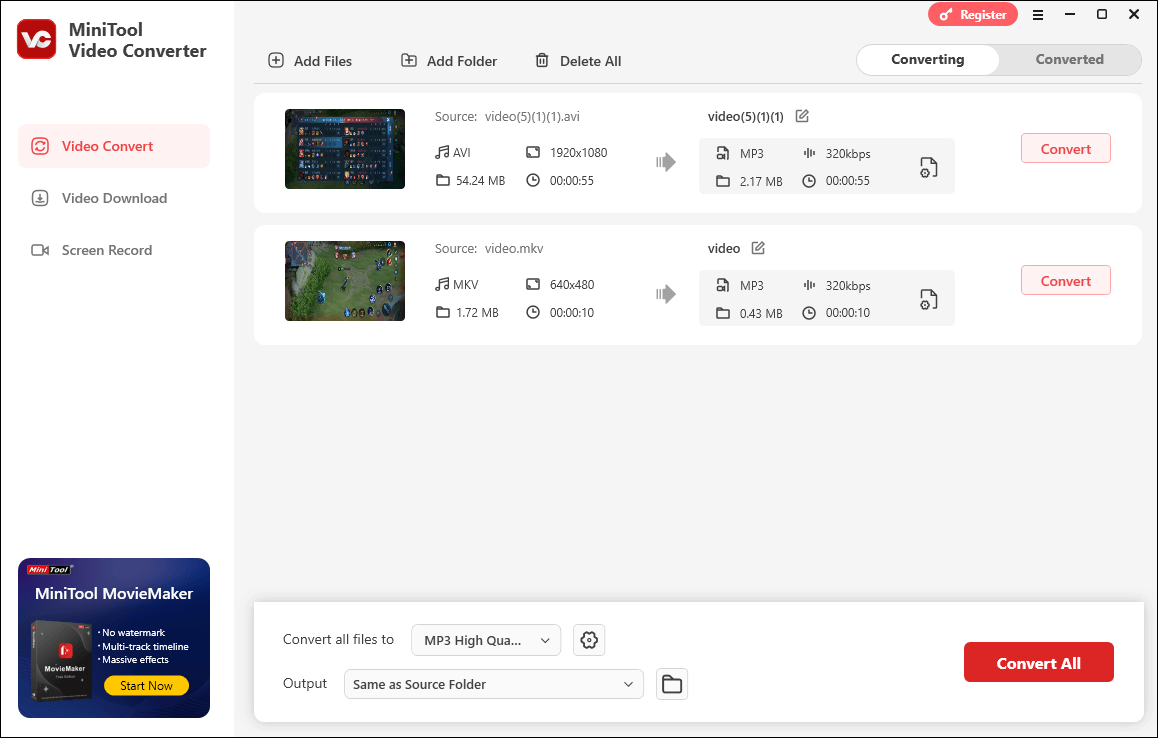Click the 0.43 MB output size icon
Image resolution: width=1158 pixels, height=738 pixels.
point(723,313)
